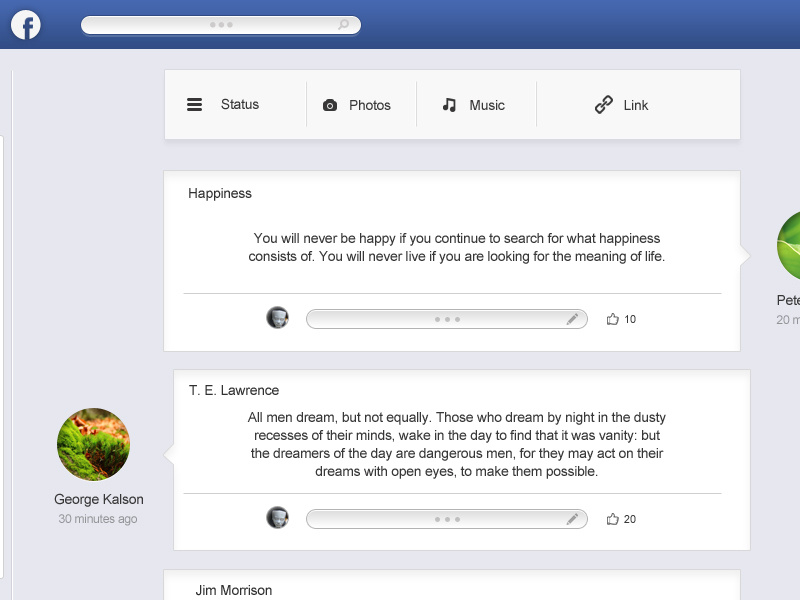Focus the comment field in Happiness post
The width and height of the screenshot is (800, 600).
coord(447,319)
